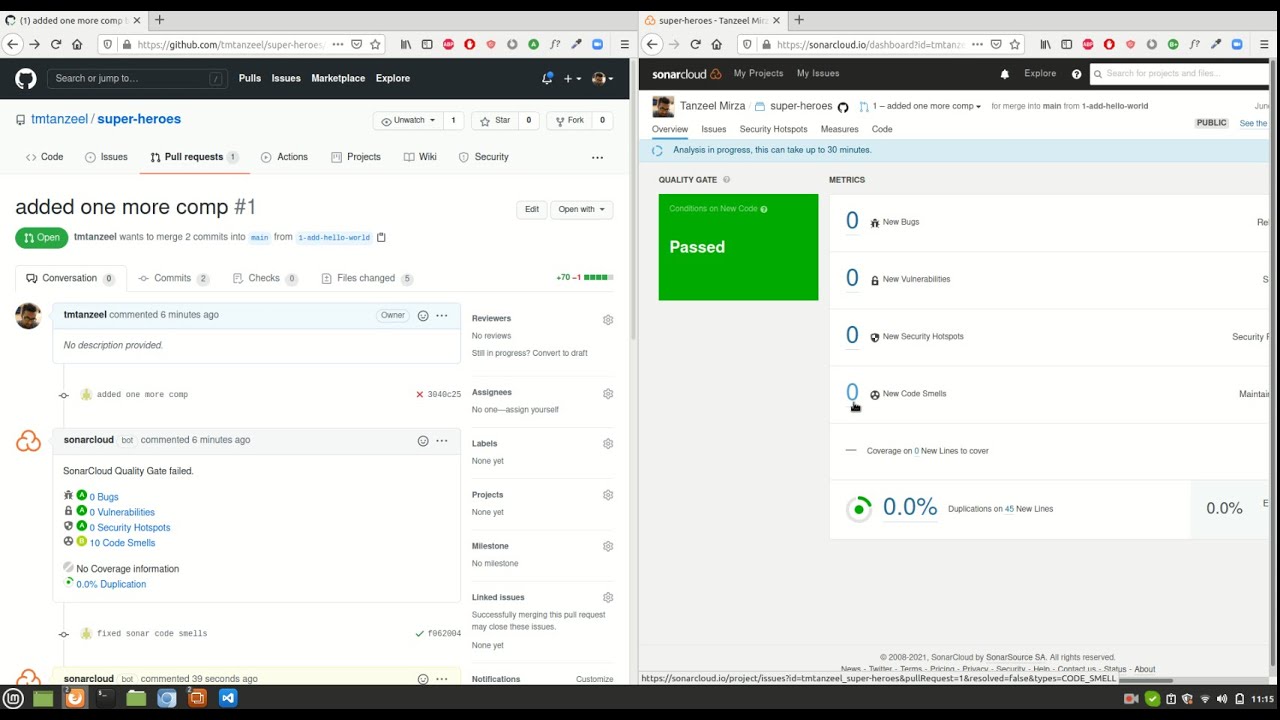Open SonarCloud notifications bell
This screenshot has height=720, width=1280.
[1005, 74]
